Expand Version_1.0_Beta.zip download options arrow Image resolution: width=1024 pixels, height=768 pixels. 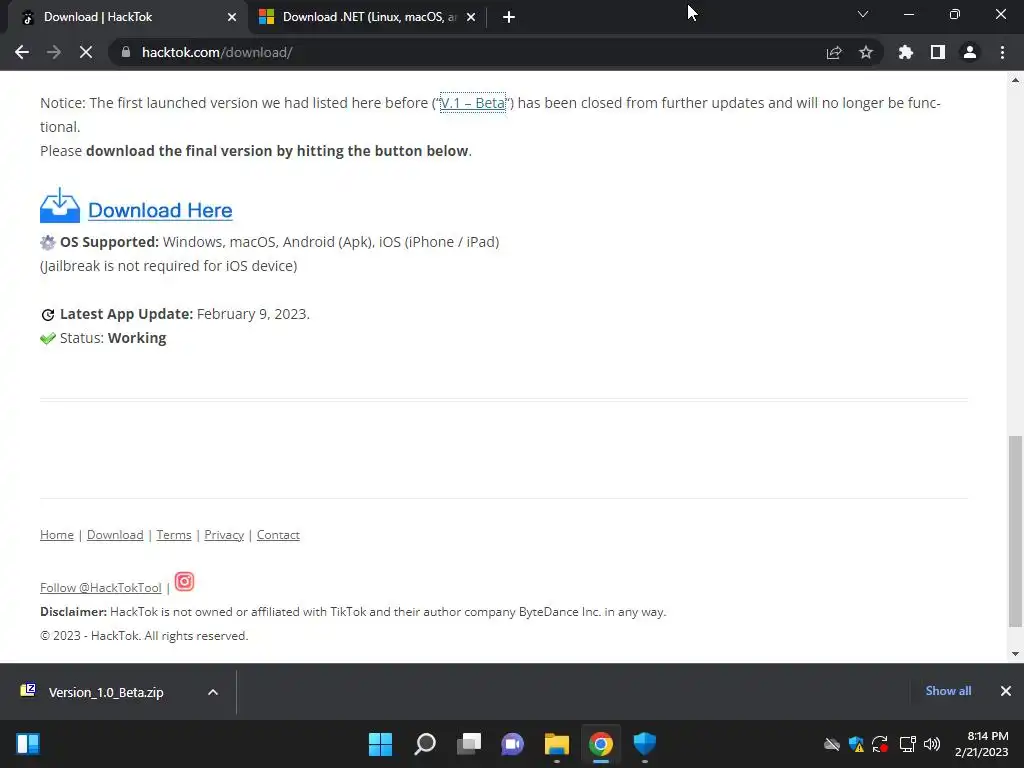[x=213, y=692]
